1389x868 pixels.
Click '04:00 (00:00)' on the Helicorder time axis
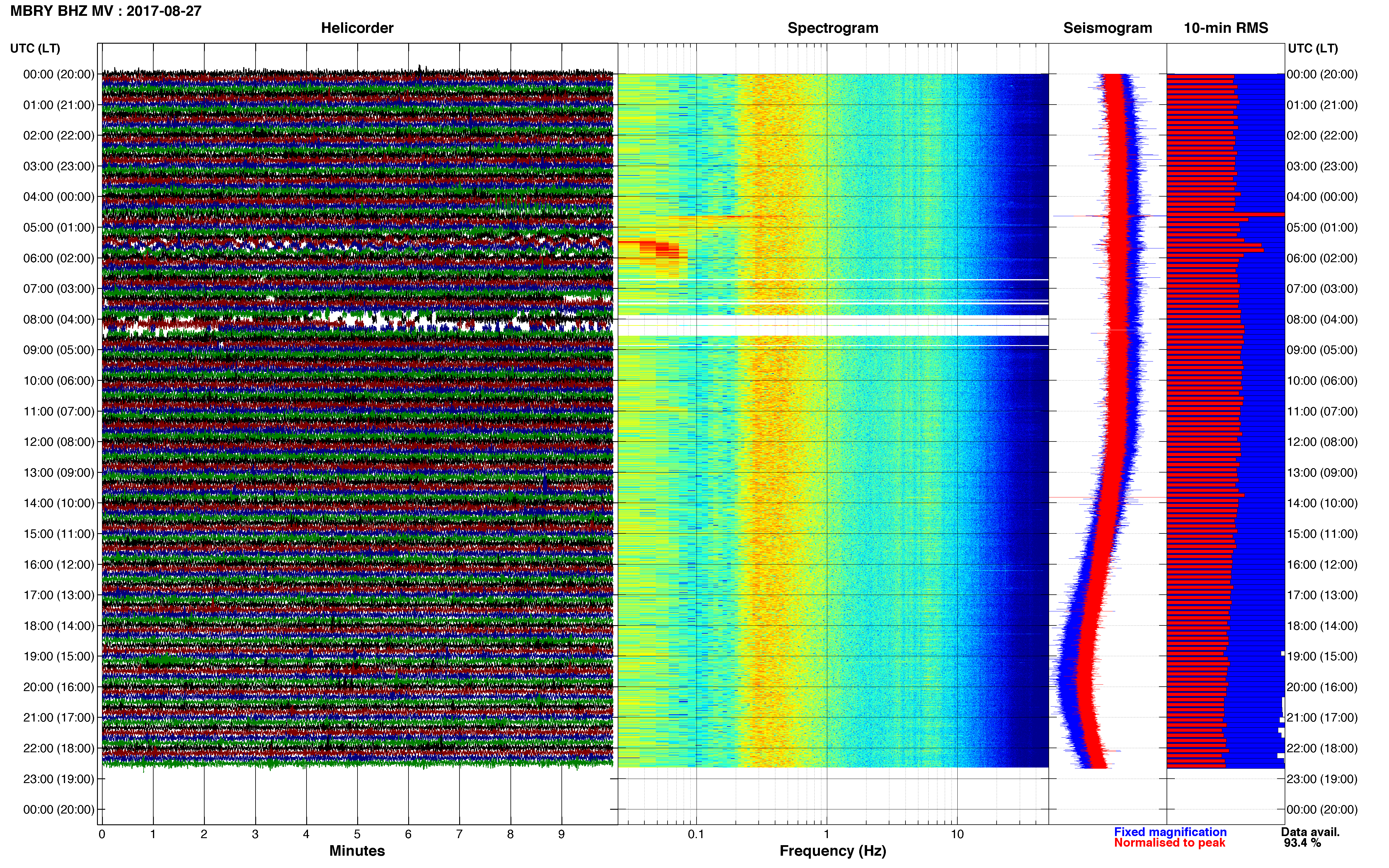pos(59,197)
